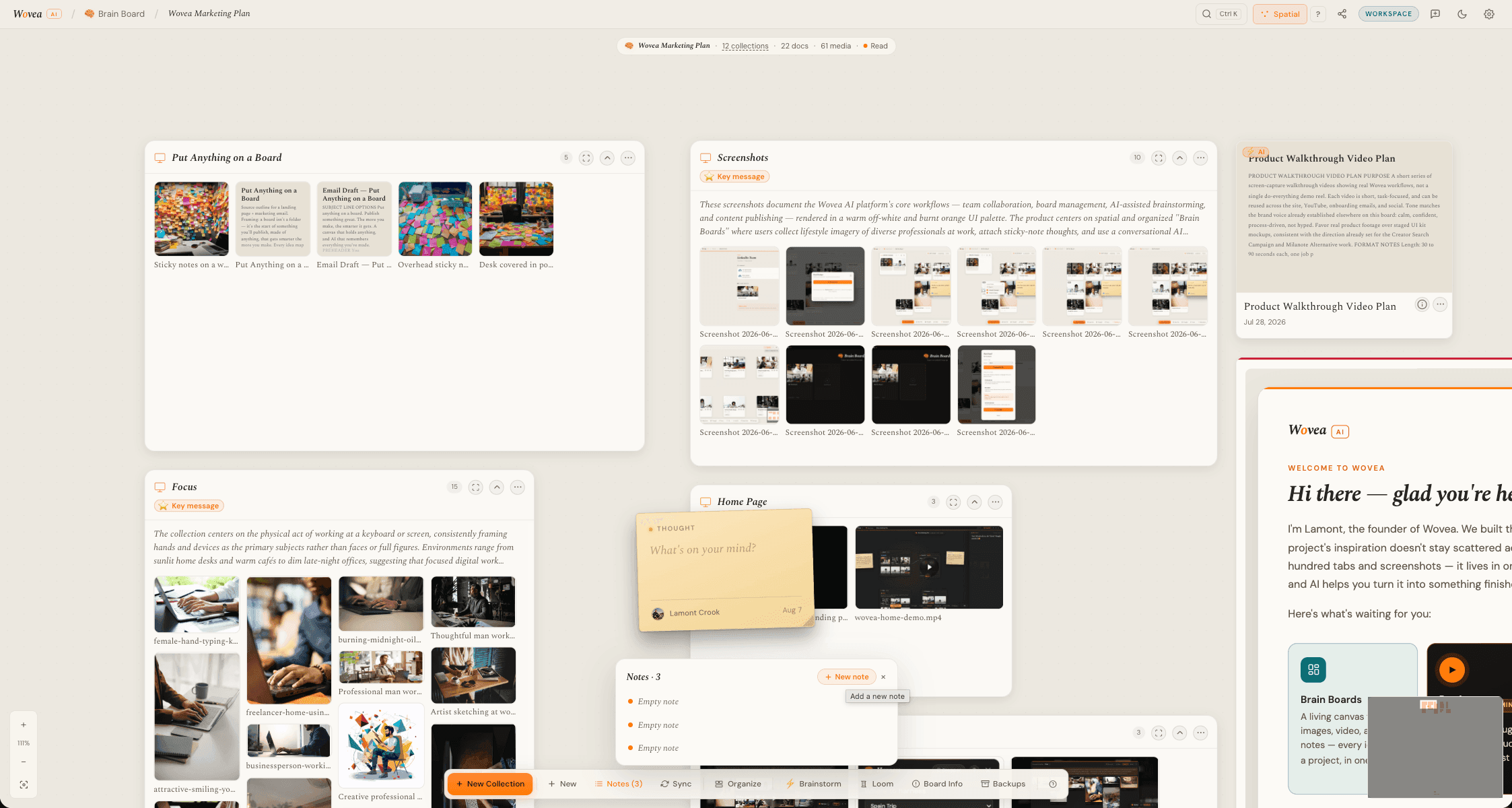This screenshot has width=1512, height=808.
Task: Open the share icon in the top bar
Action: pos(1342,14)
